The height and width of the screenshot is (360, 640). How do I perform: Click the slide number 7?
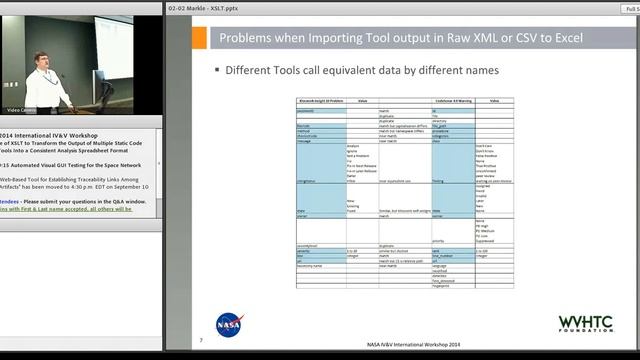pos(201,340)
